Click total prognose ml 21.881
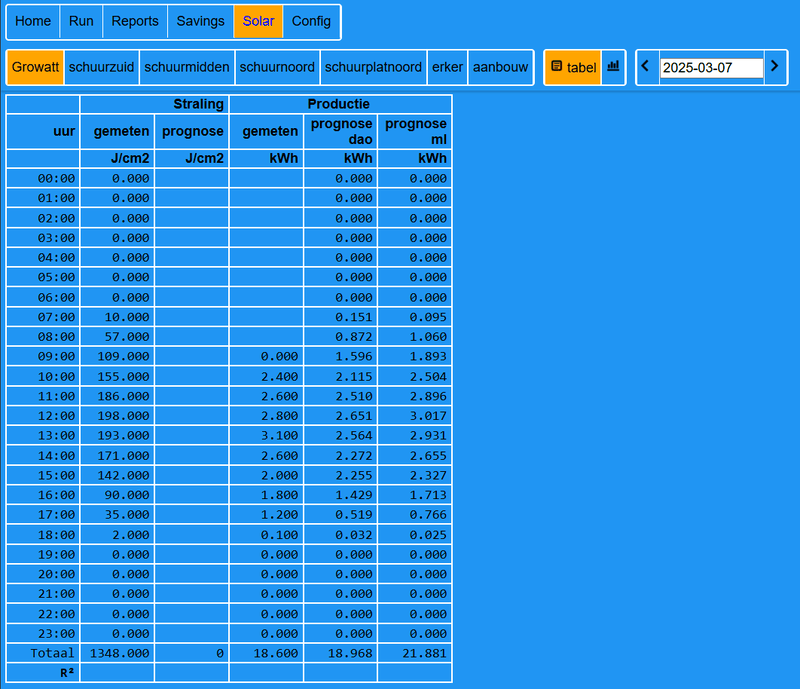This screenshot has width=800, height=689. click(x=415, y=653)
